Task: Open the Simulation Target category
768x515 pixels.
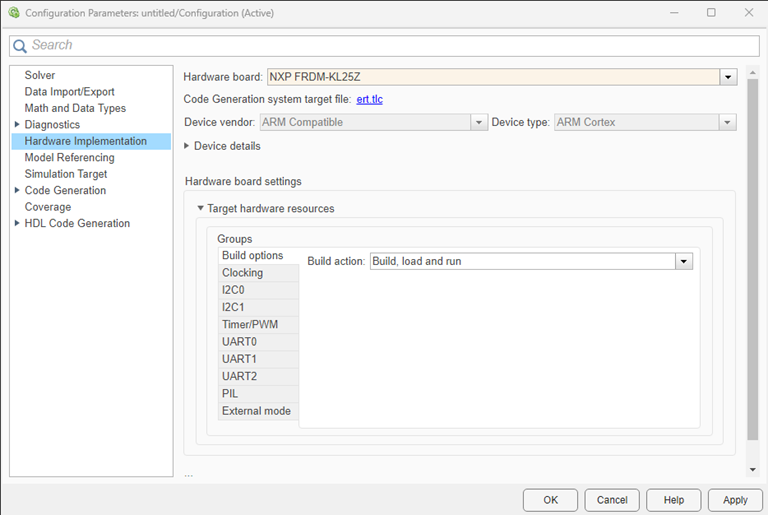Action: click(65, 174)
